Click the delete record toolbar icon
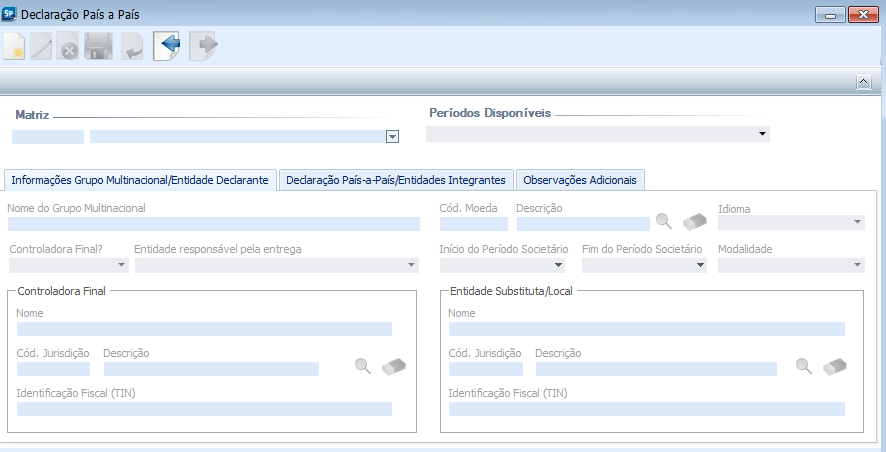 68,47
